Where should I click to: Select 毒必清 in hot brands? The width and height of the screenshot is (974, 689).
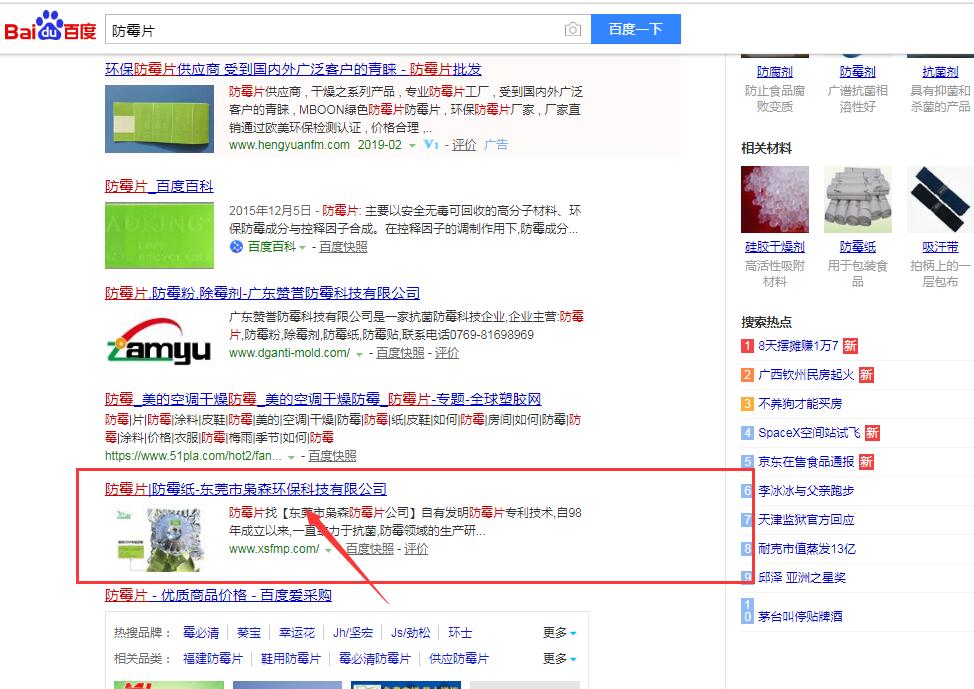coord(200,633)
